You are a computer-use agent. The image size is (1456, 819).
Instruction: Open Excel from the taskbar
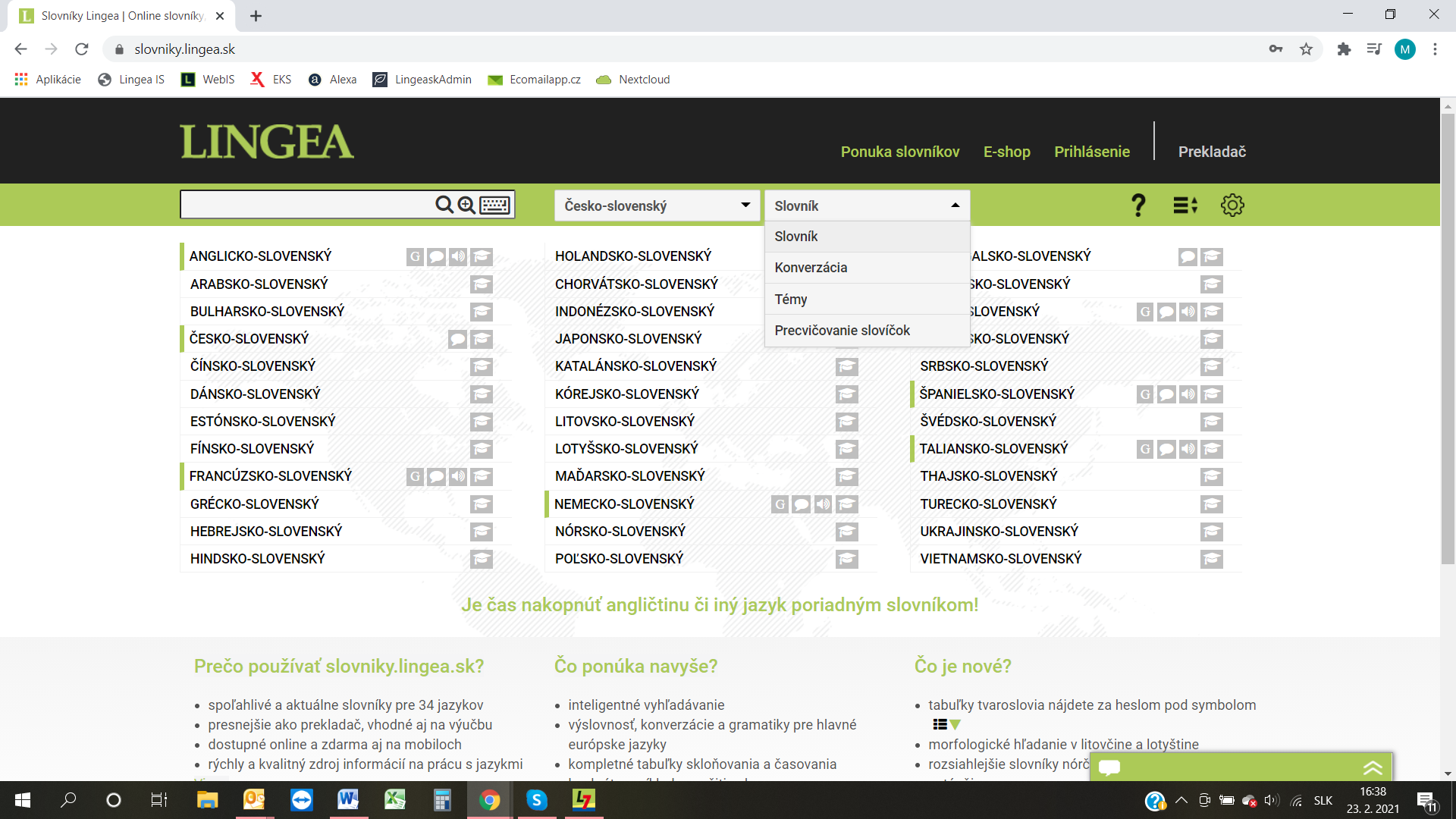point(395,800)
